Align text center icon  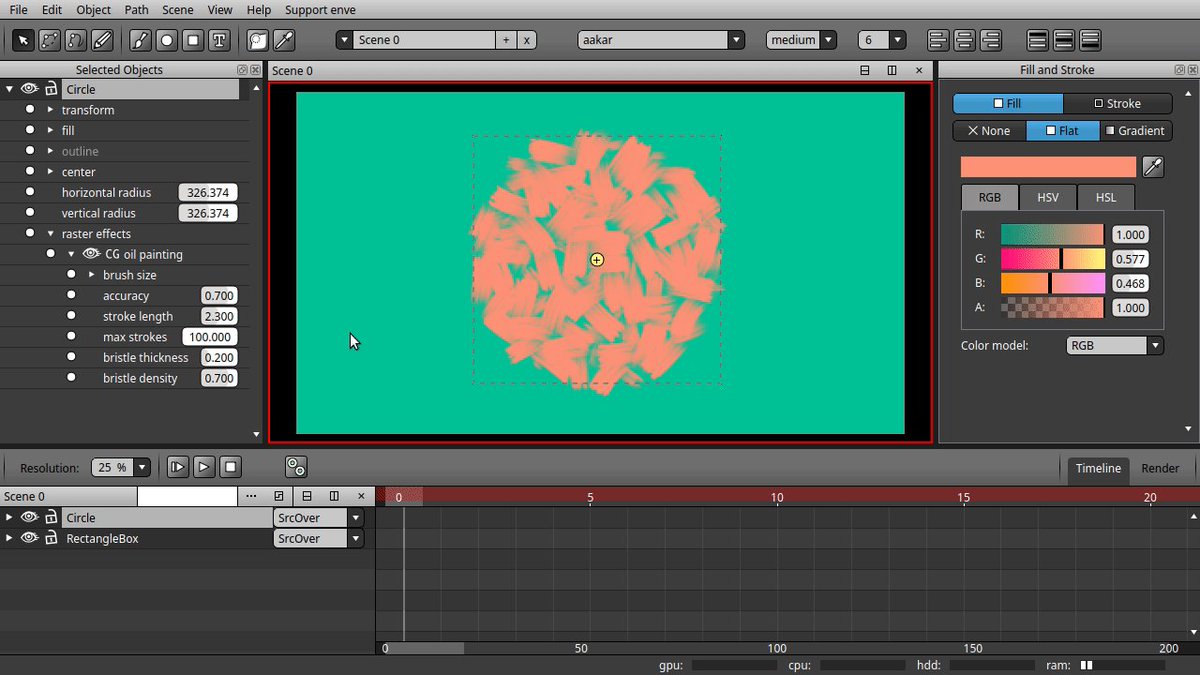(964, 40)
